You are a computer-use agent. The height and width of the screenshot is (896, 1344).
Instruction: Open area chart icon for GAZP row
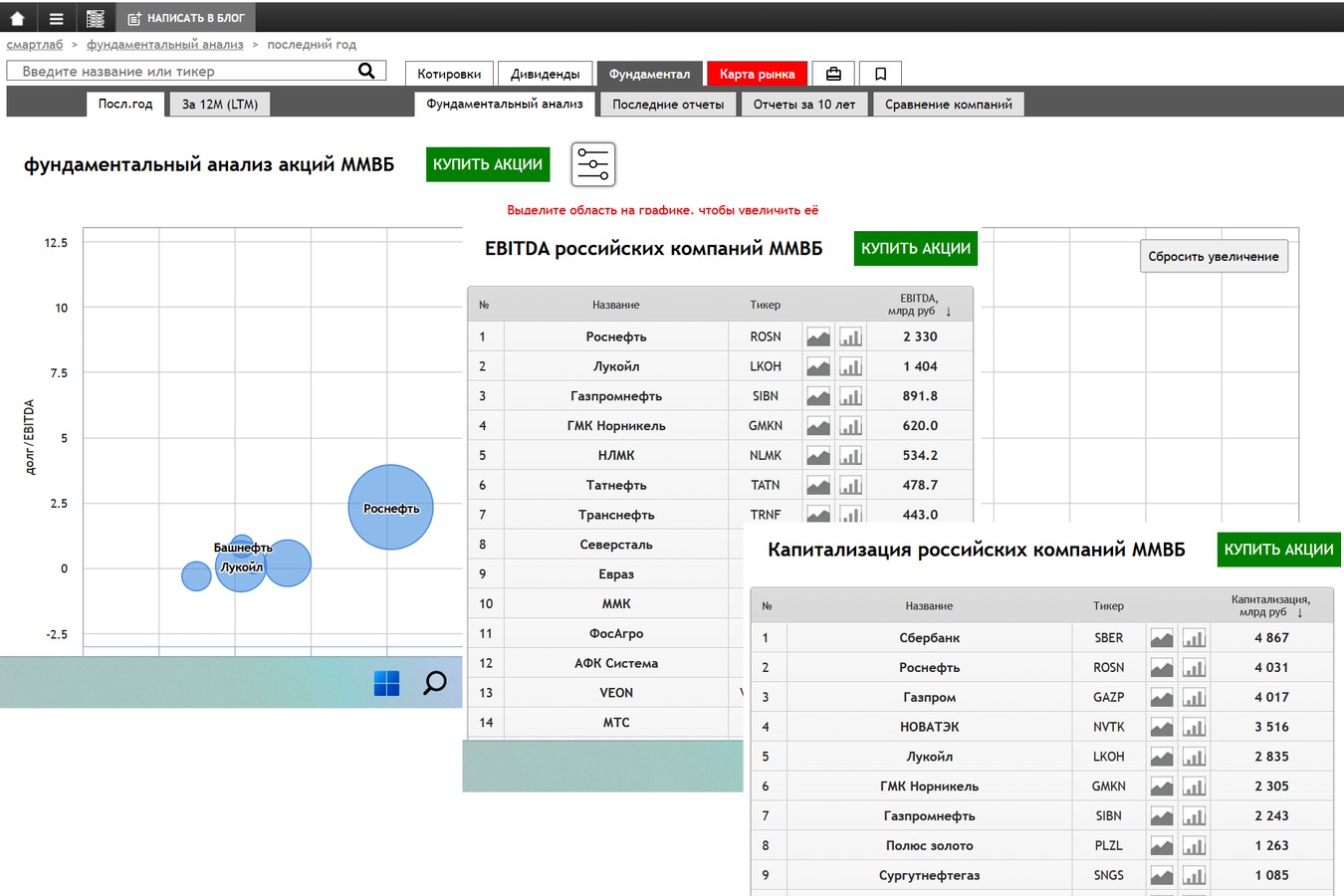point(1162,698)
